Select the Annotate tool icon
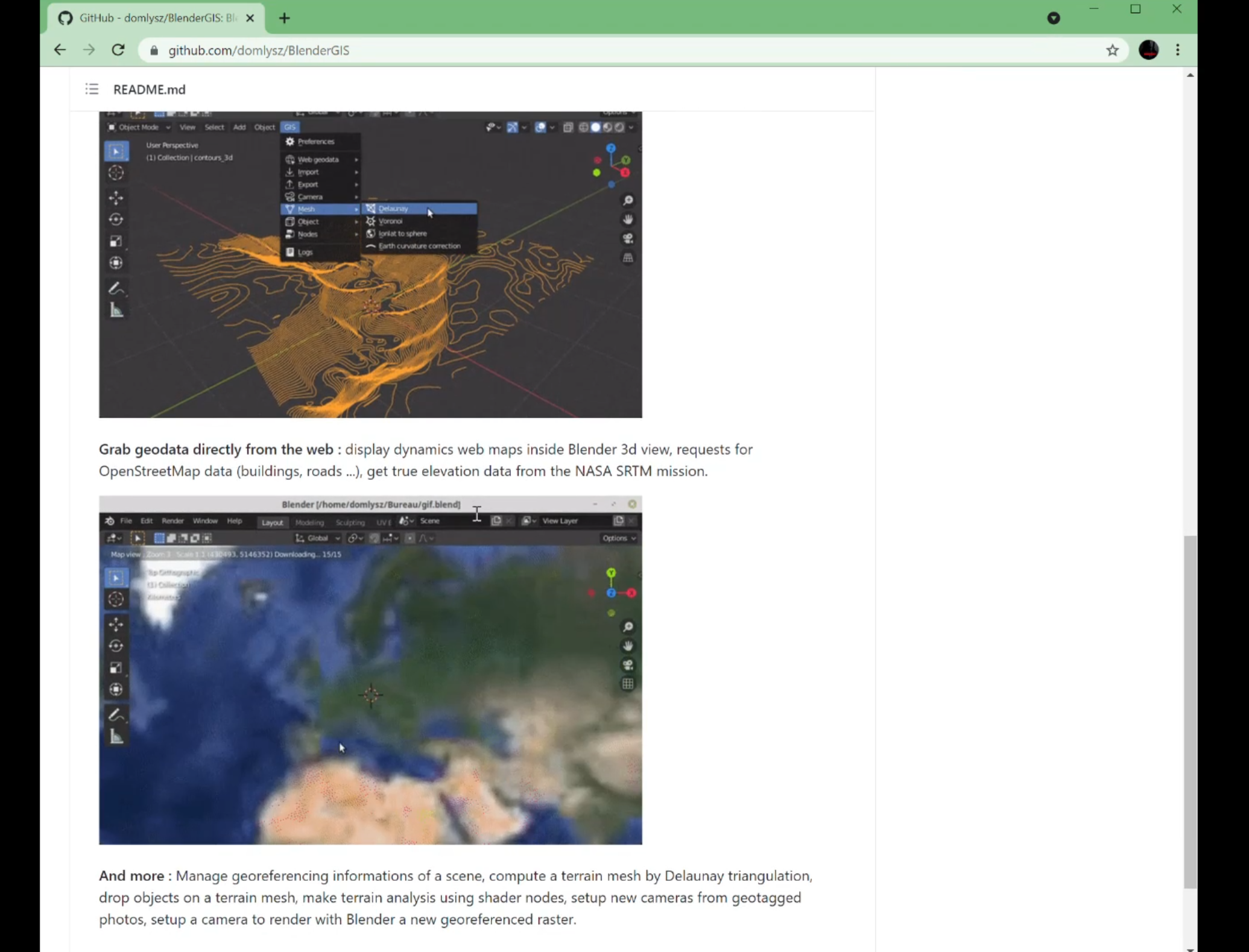Image resolution: width=1249 pixels, height=952 pixels. [116, 288]
